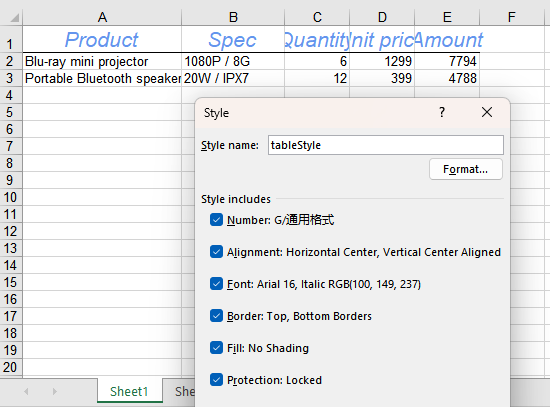Select the 1080P / 8G cell
Viewport: 550px width, 407px height.
coord(233,61)
